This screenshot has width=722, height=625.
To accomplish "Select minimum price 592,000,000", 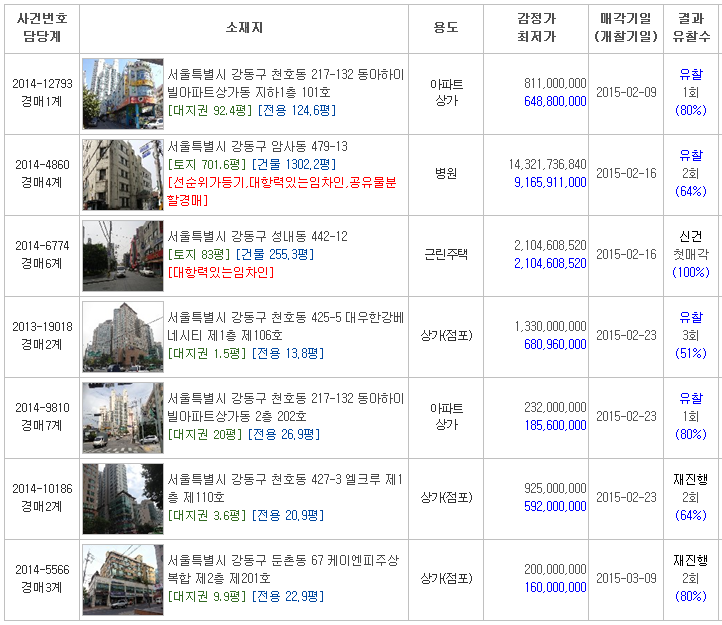I will (555, 507).
